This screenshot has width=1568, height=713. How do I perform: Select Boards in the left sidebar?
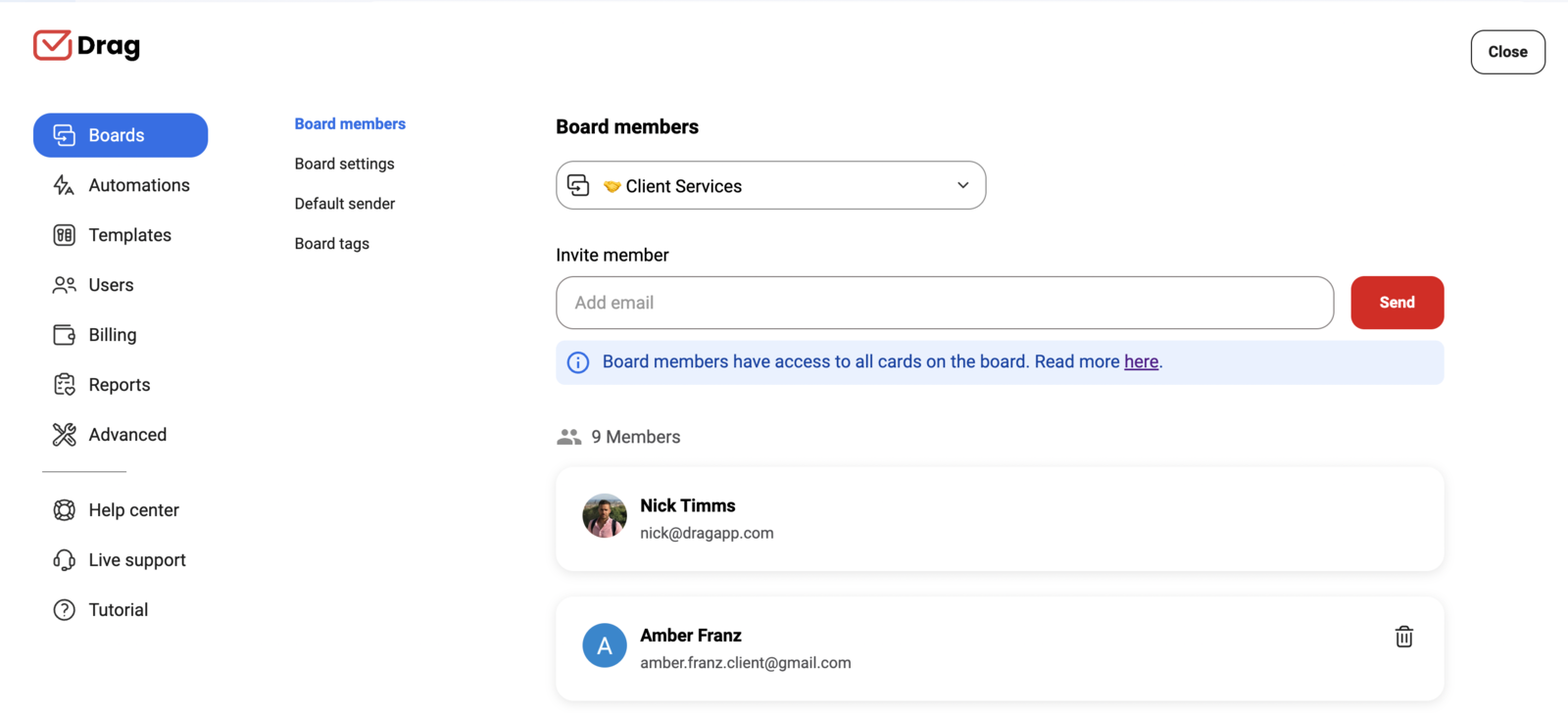pos(121,135)
